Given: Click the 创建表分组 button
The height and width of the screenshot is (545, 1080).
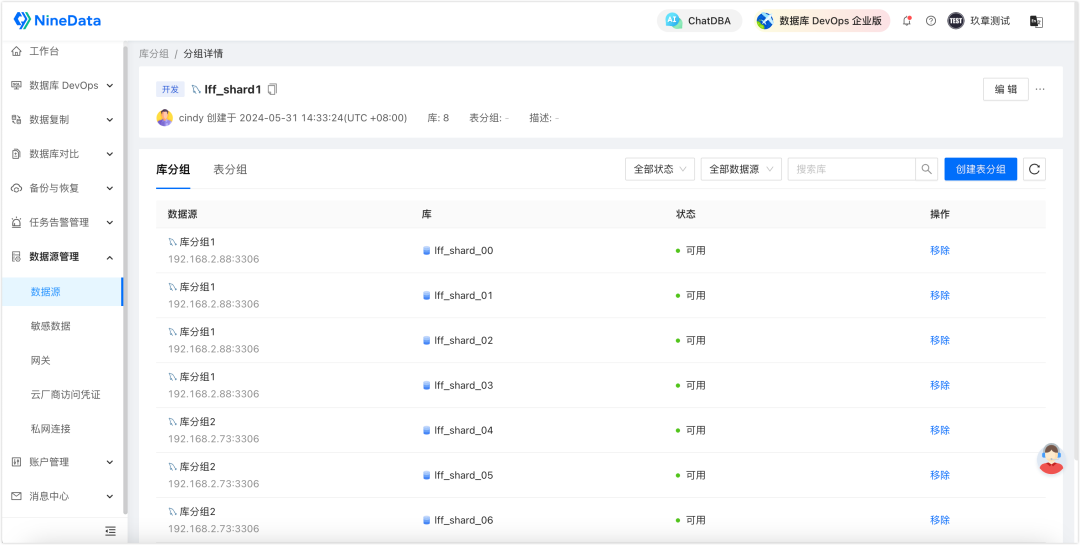Looking at the screenshot, I should coord(981,169).
